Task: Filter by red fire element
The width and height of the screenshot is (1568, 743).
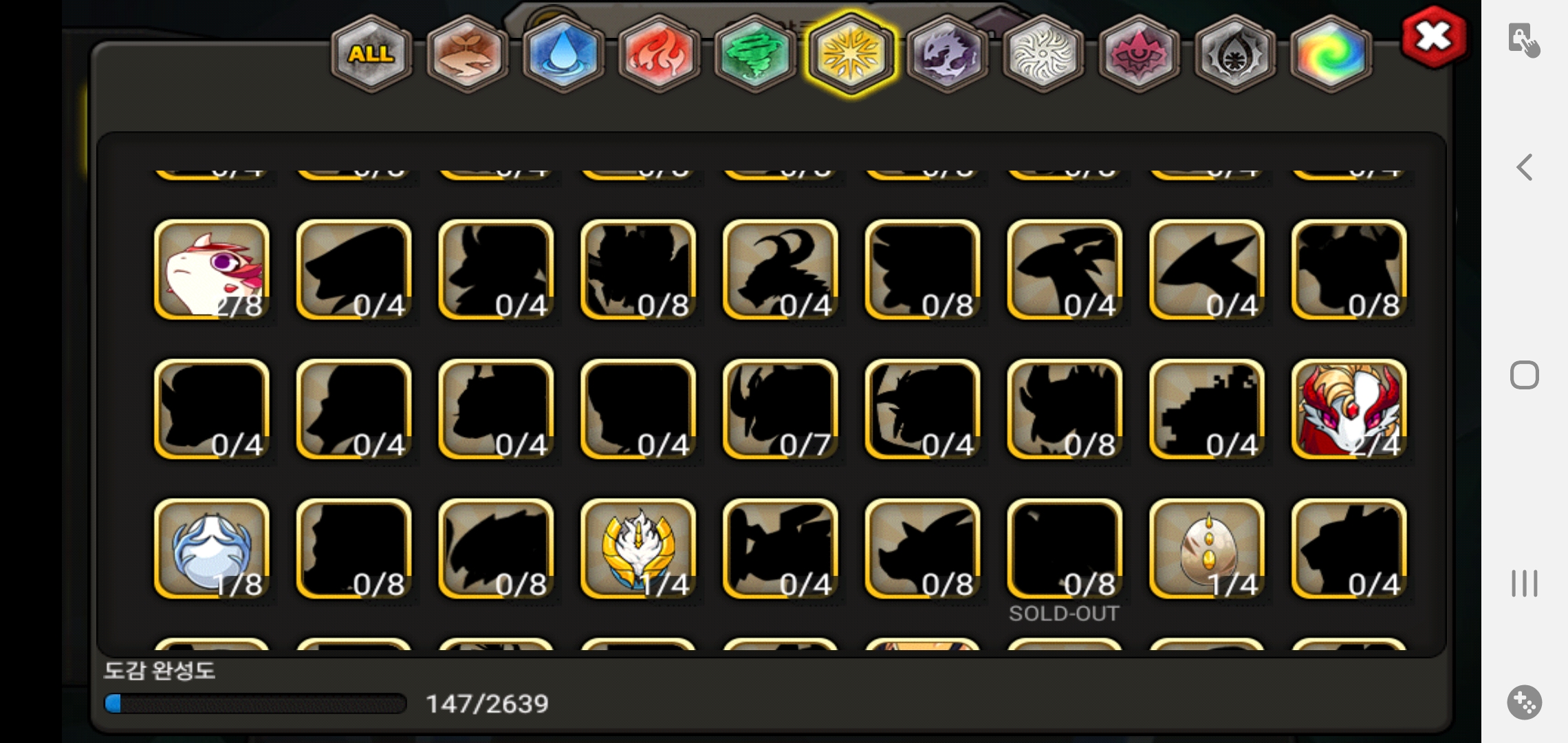Action: click(x=659, y=54)
